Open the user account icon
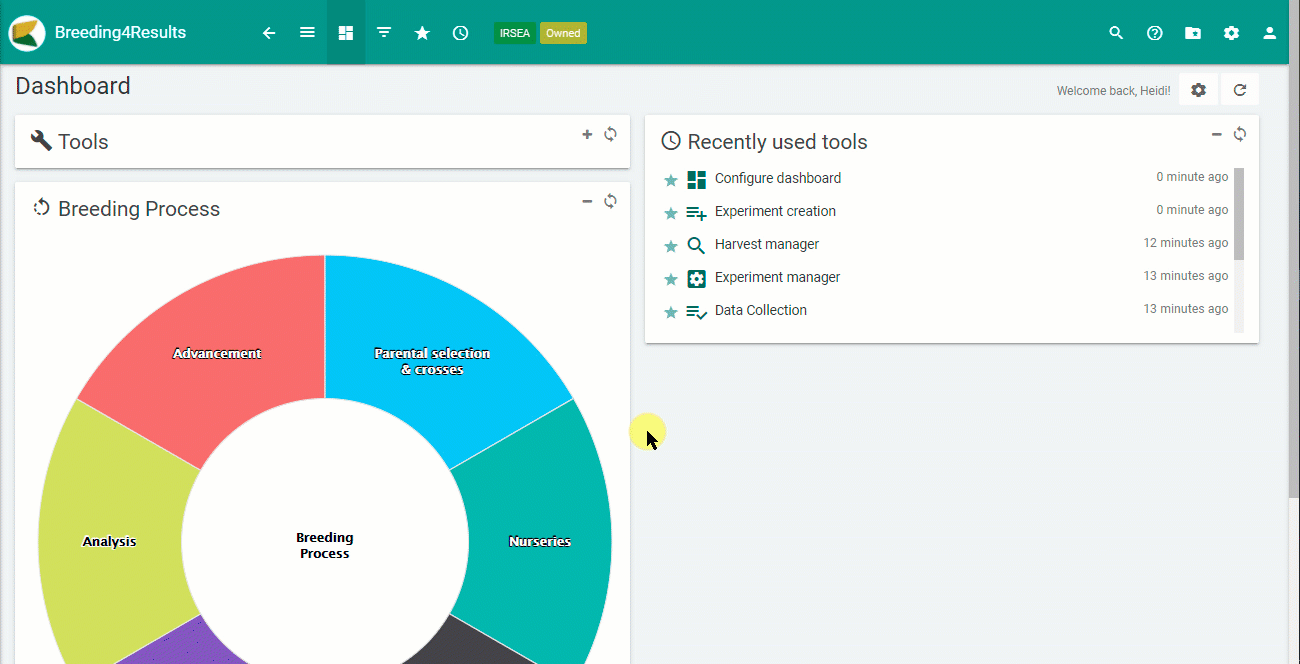 1270,33
